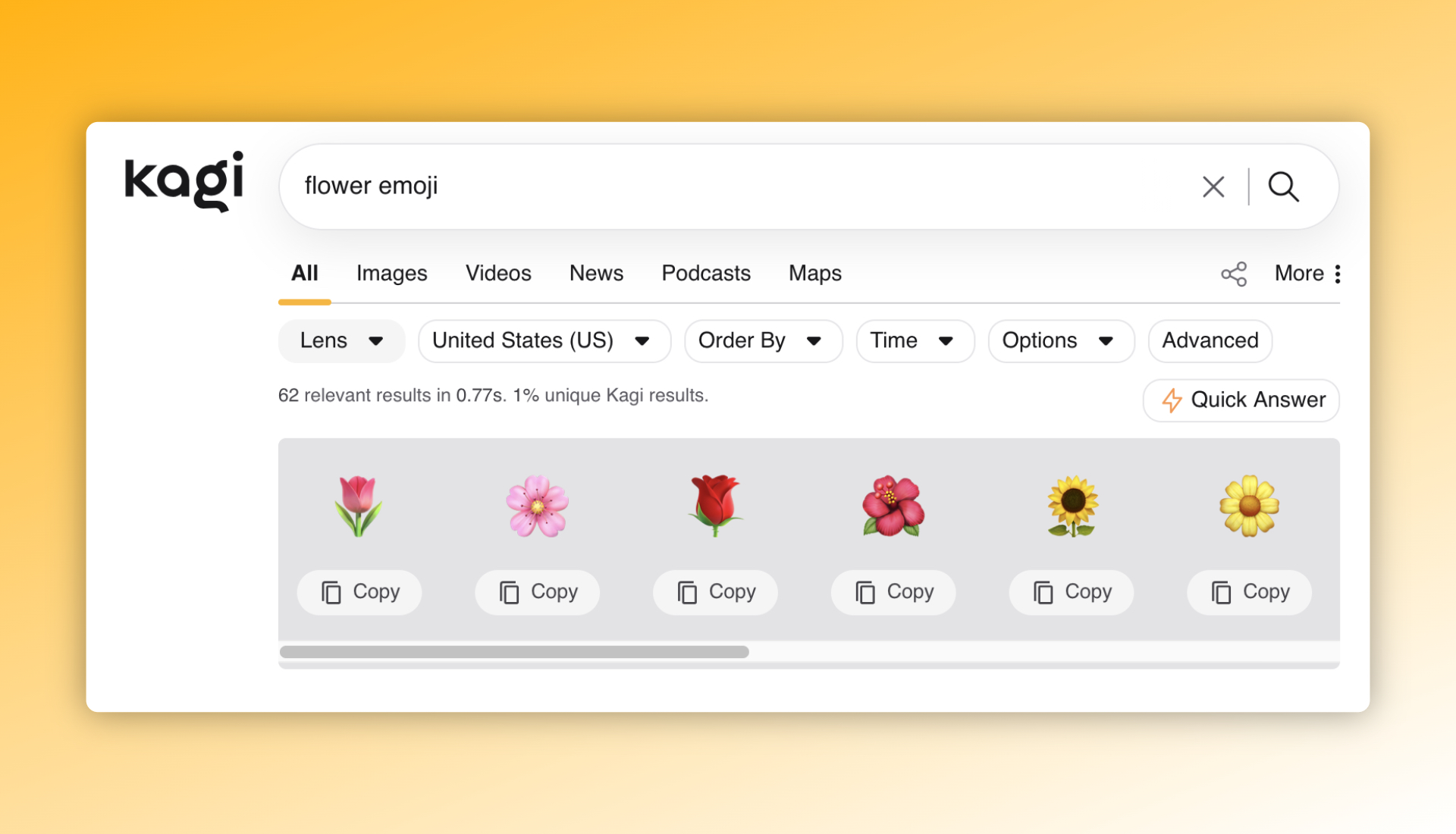Click the red rose emoji

(715, 506)
